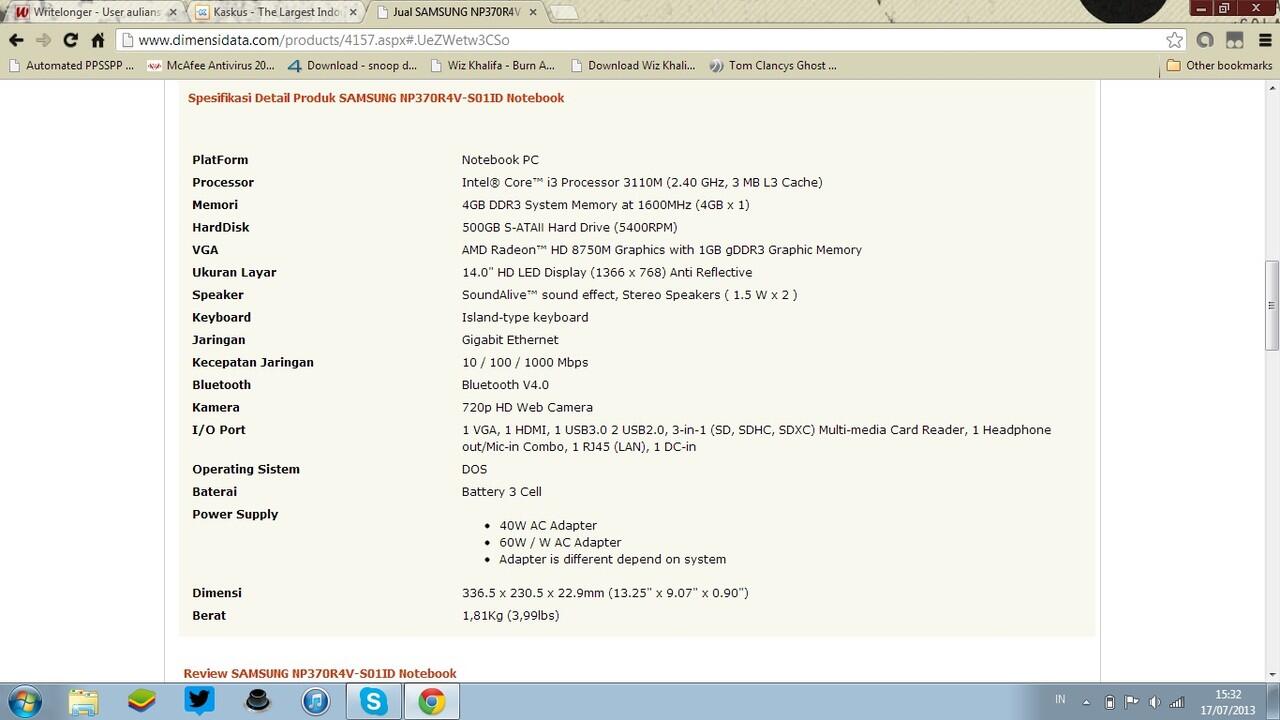1280x720 pixels.
Task: Click the IN language indicator
Action: coord(1060,700)
